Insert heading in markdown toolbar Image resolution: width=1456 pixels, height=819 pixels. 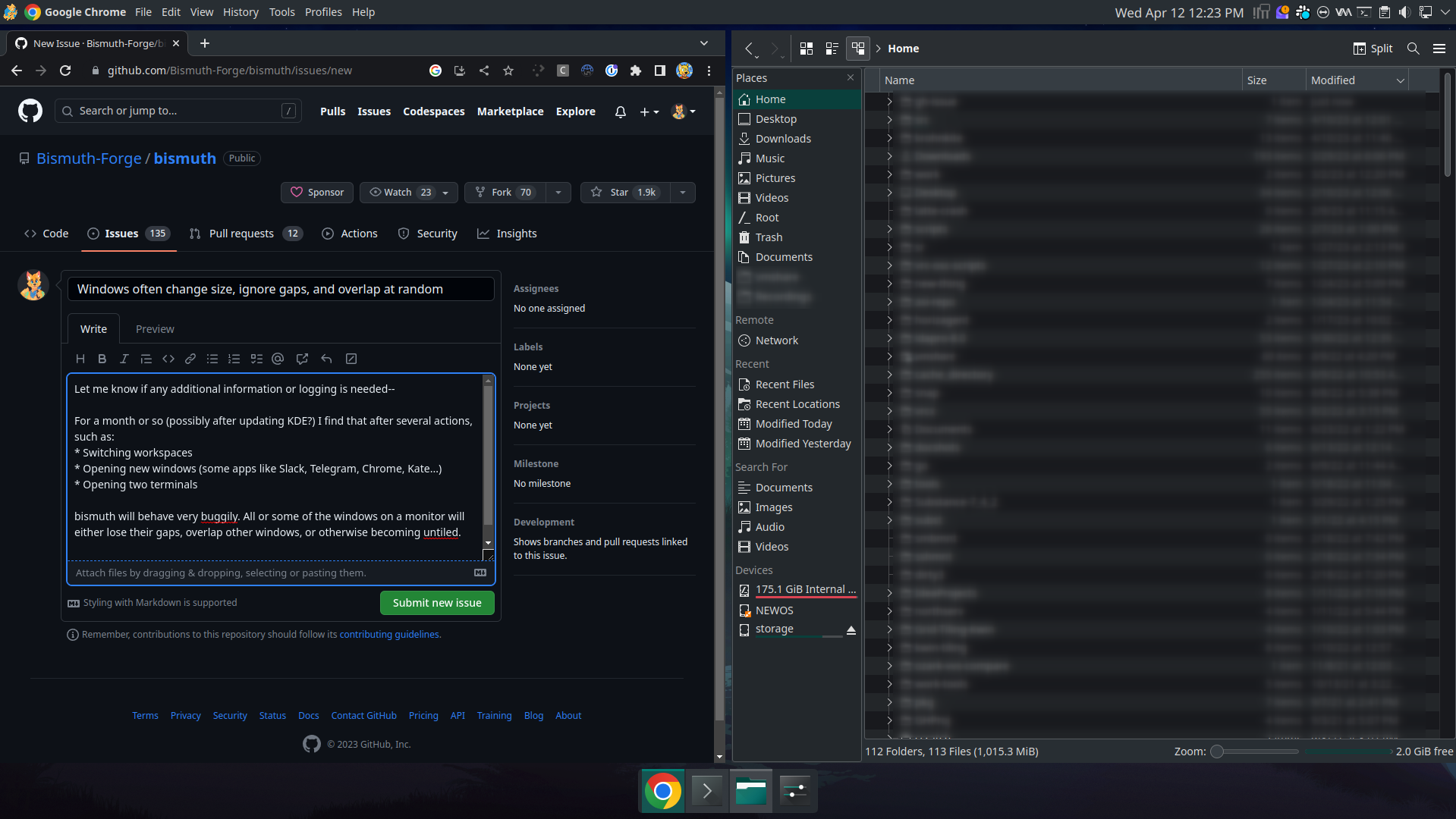[80, 359]
